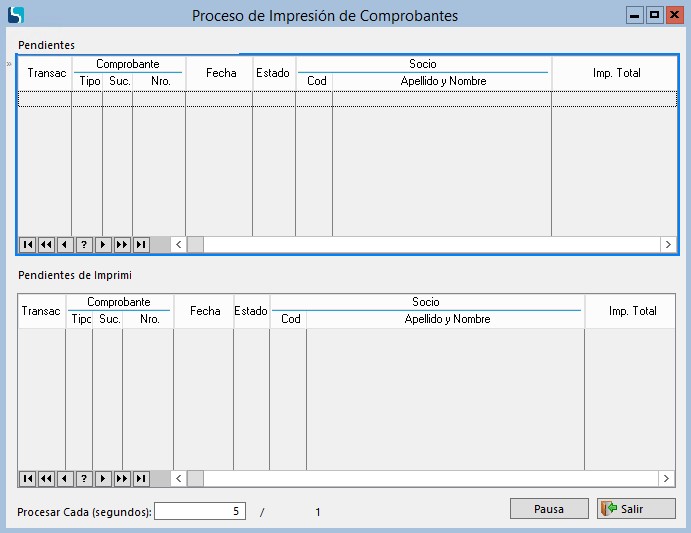
Task: Go to last record in Pendientes navigator
Action: point(141,245)
